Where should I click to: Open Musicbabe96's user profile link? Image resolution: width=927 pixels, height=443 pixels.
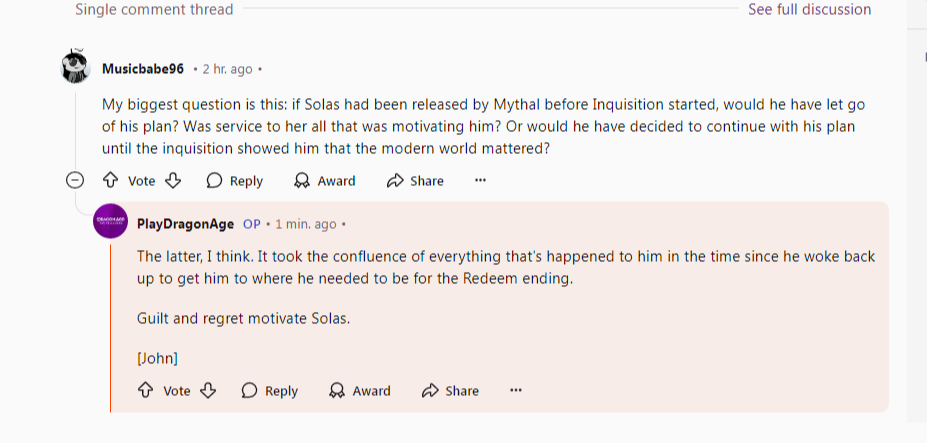point(143,69)
